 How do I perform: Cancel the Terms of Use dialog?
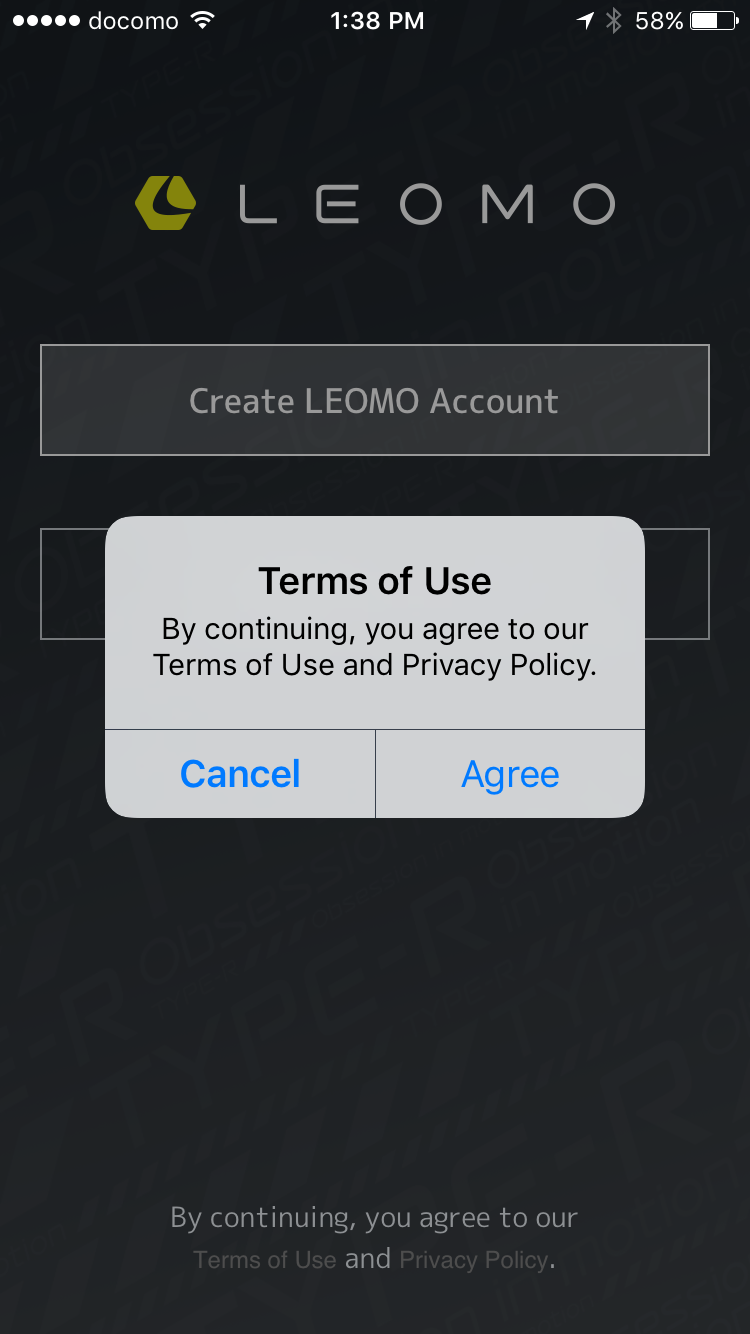click(240, 774)
